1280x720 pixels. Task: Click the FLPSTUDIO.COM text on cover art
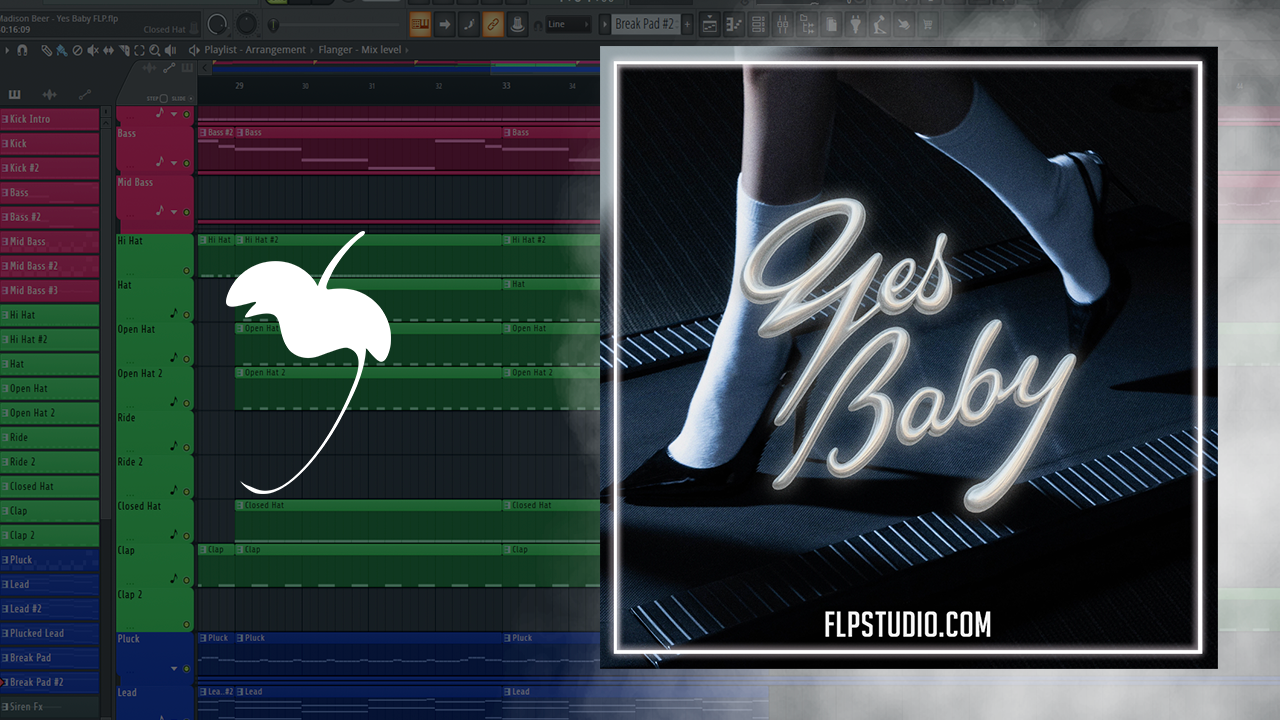point(907,626)
